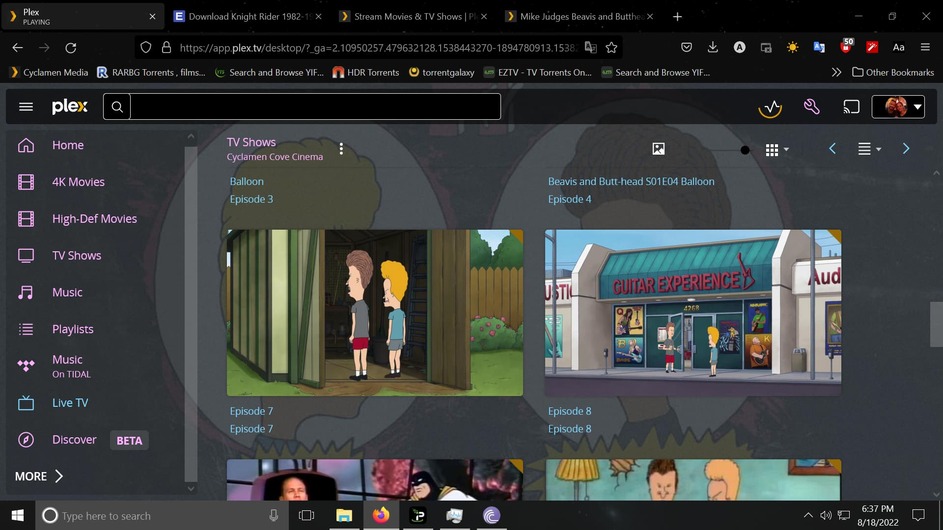Open the Episode 7 thumbnail
This screenshot has height=530, width=943.
375,313
